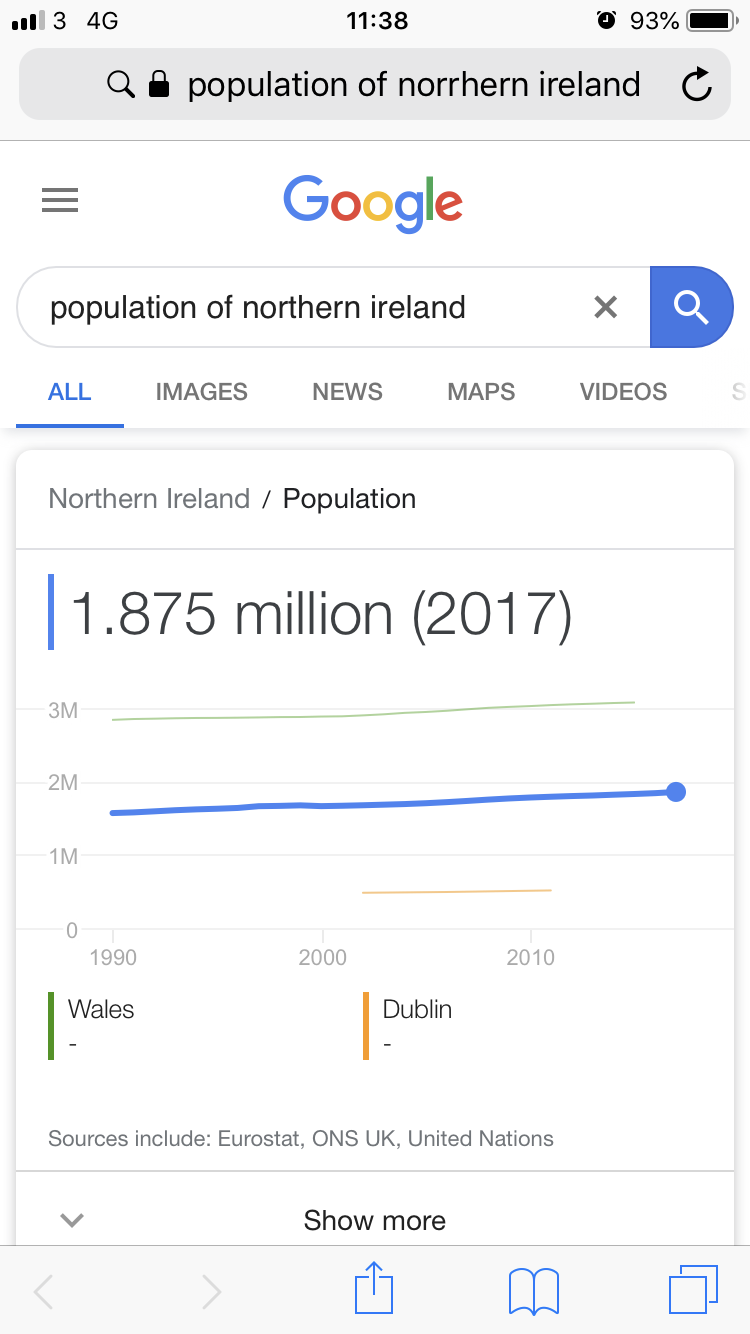Expand the Show more chevron
The image size is (750, 1334).
(x=72, y=1220)
